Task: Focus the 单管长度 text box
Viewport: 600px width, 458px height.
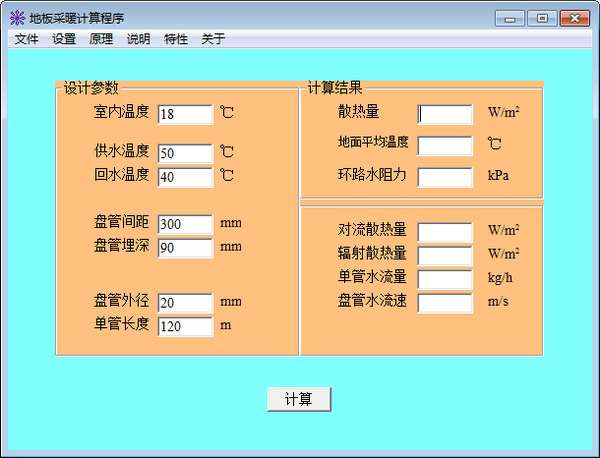Action: point(185,327)
